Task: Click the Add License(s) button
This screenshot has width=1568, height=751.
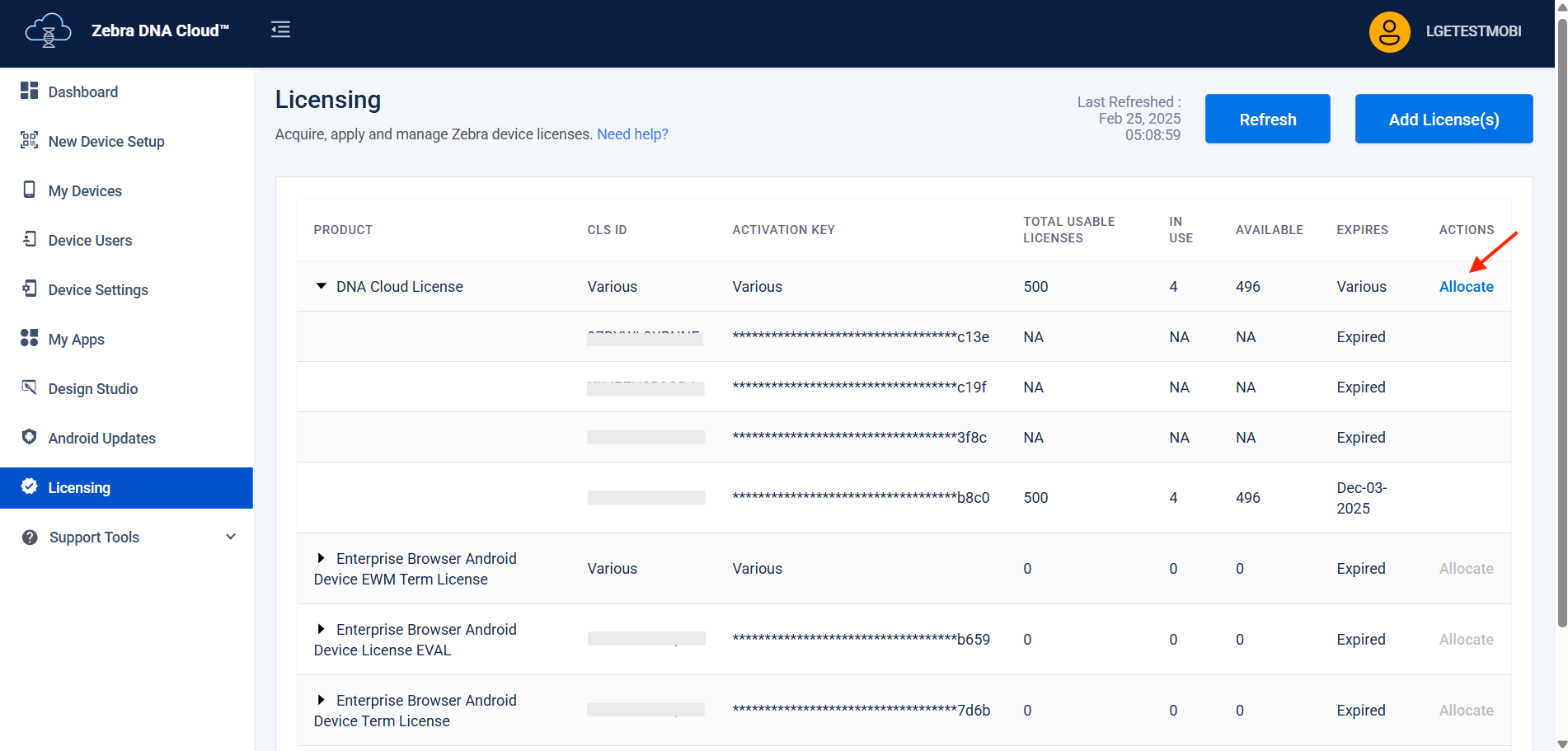Action: pyautogui.click(x=1444, y=120)
